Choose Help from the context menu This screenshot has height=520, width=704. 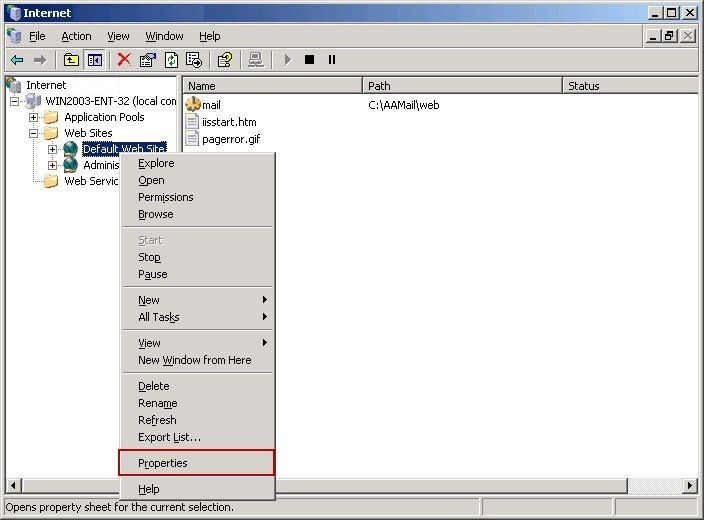(x=198, y=489)
